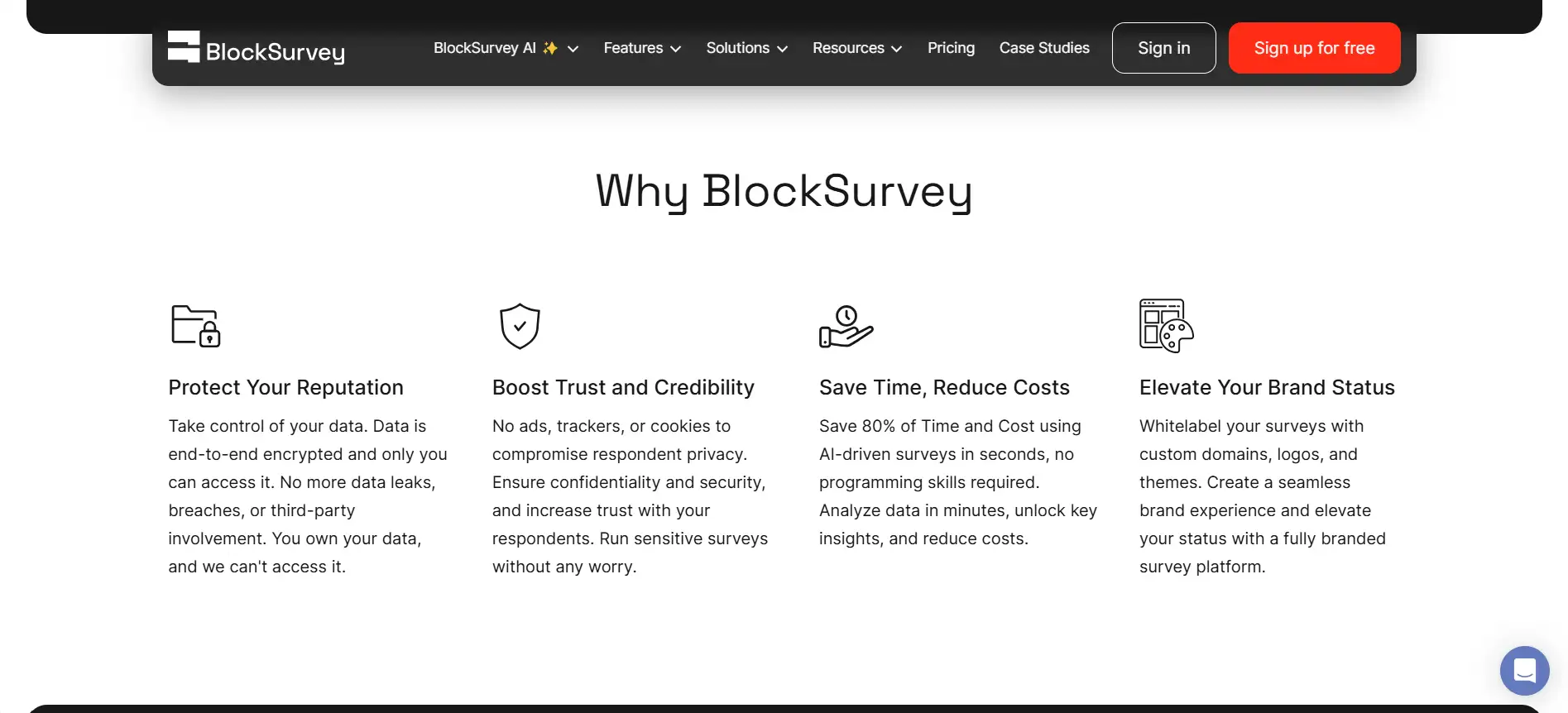This screenshot has width=1568, height=713.
Task: Expand the Resources dropdown chevron
Action: click(897, 49)
